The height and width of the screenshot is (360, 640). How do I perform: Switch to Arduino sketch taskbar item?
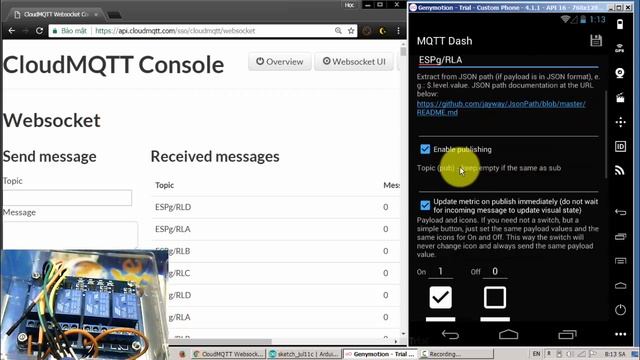click(x=304, y=354)
